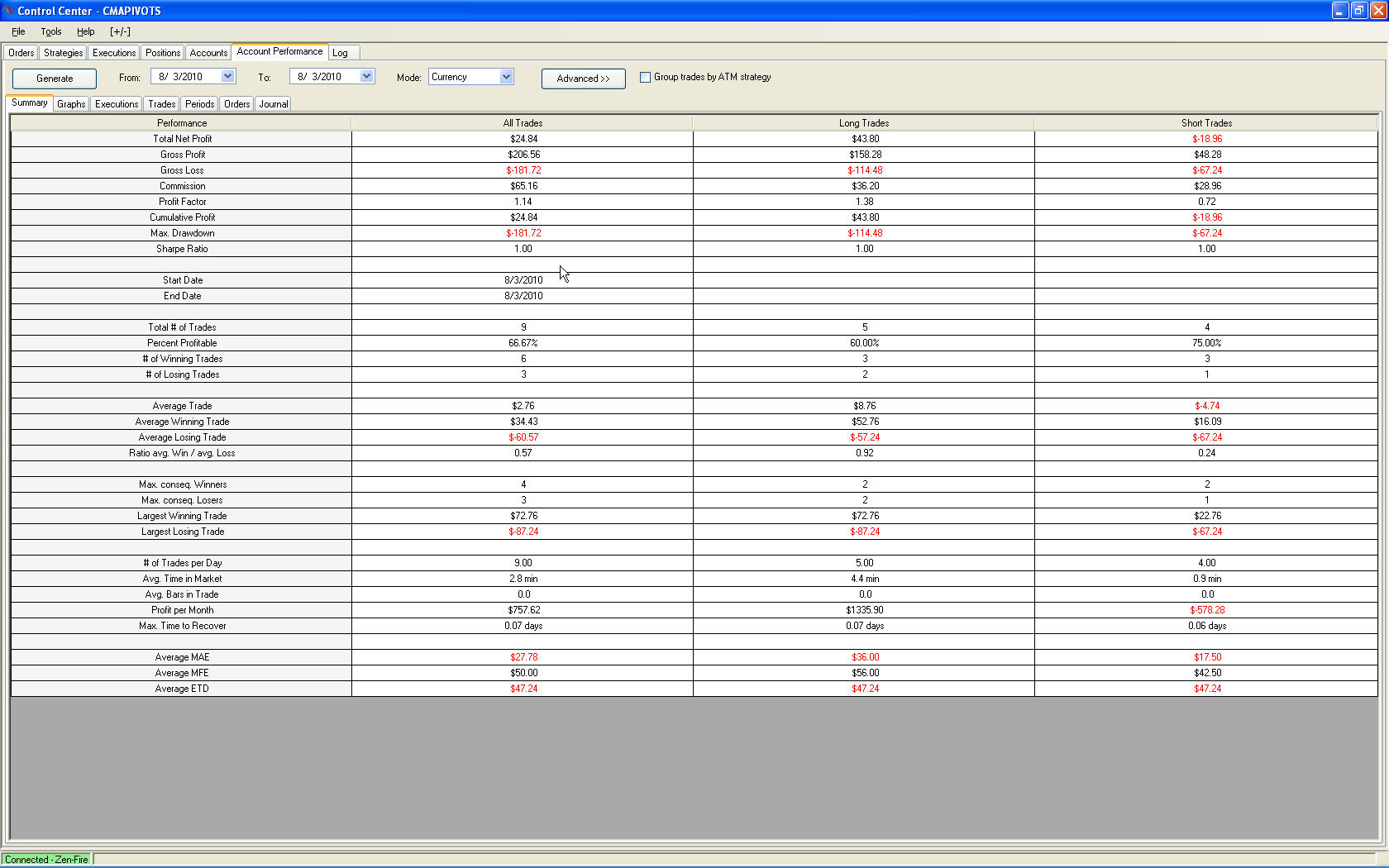Select the Max. Drawdown row label
This screenshot has width=1389, height=868.
tap(182, 233)
